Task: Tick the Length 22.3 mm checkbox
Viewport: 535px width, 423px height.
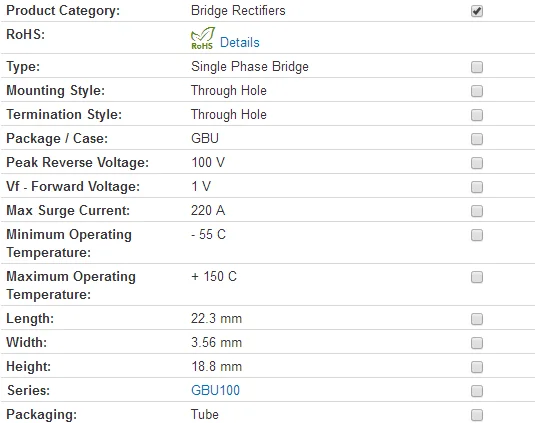Action: click(477, 319)
